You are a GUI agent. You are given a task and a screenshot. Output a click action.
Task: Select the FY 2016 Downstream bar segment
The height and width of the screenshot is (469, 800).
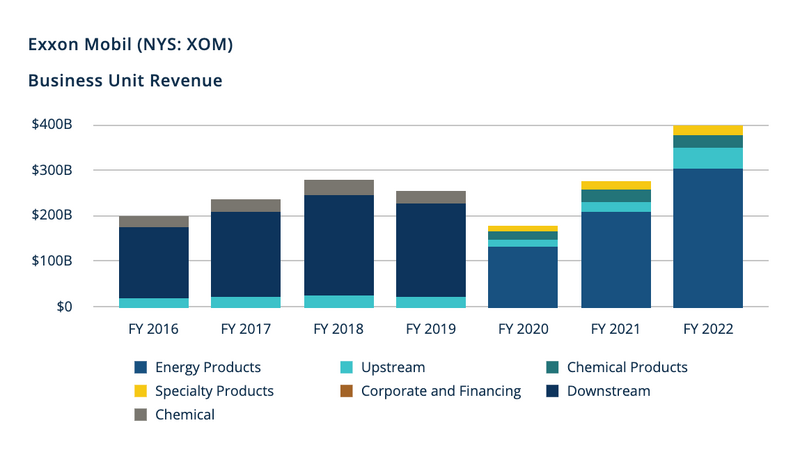(x=153, y=262)
